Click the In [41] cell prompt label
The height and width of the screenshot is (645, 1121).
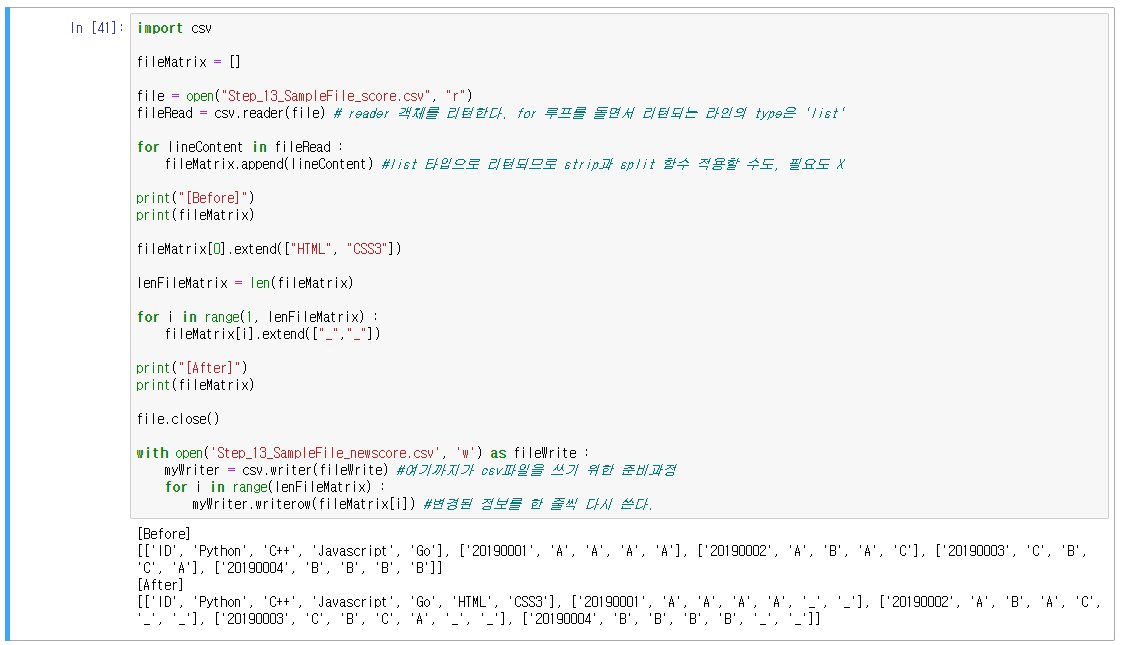coord(97,28)
